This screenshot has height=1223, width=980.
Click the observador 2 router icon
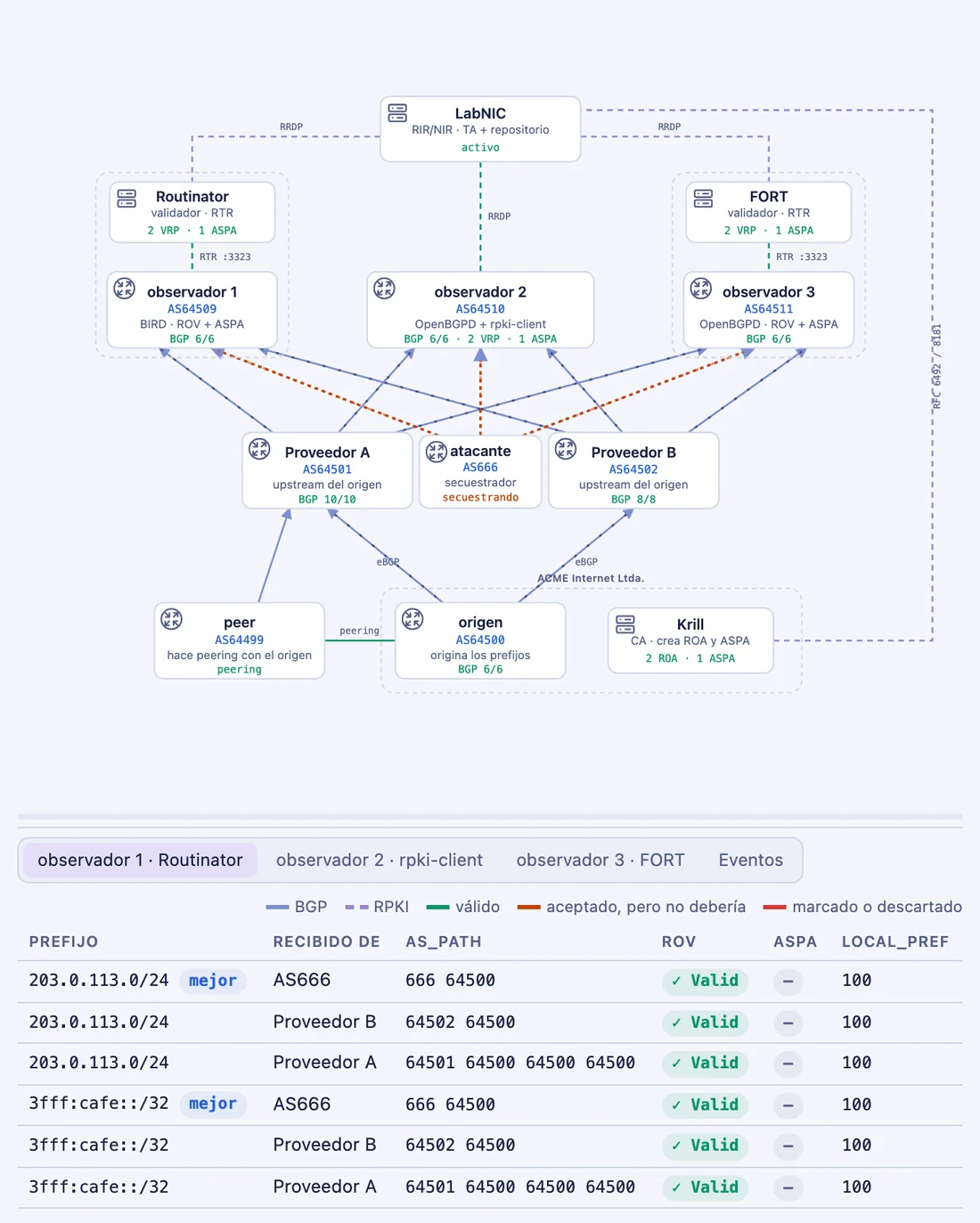pyautogui.click(x=384, y=289)
